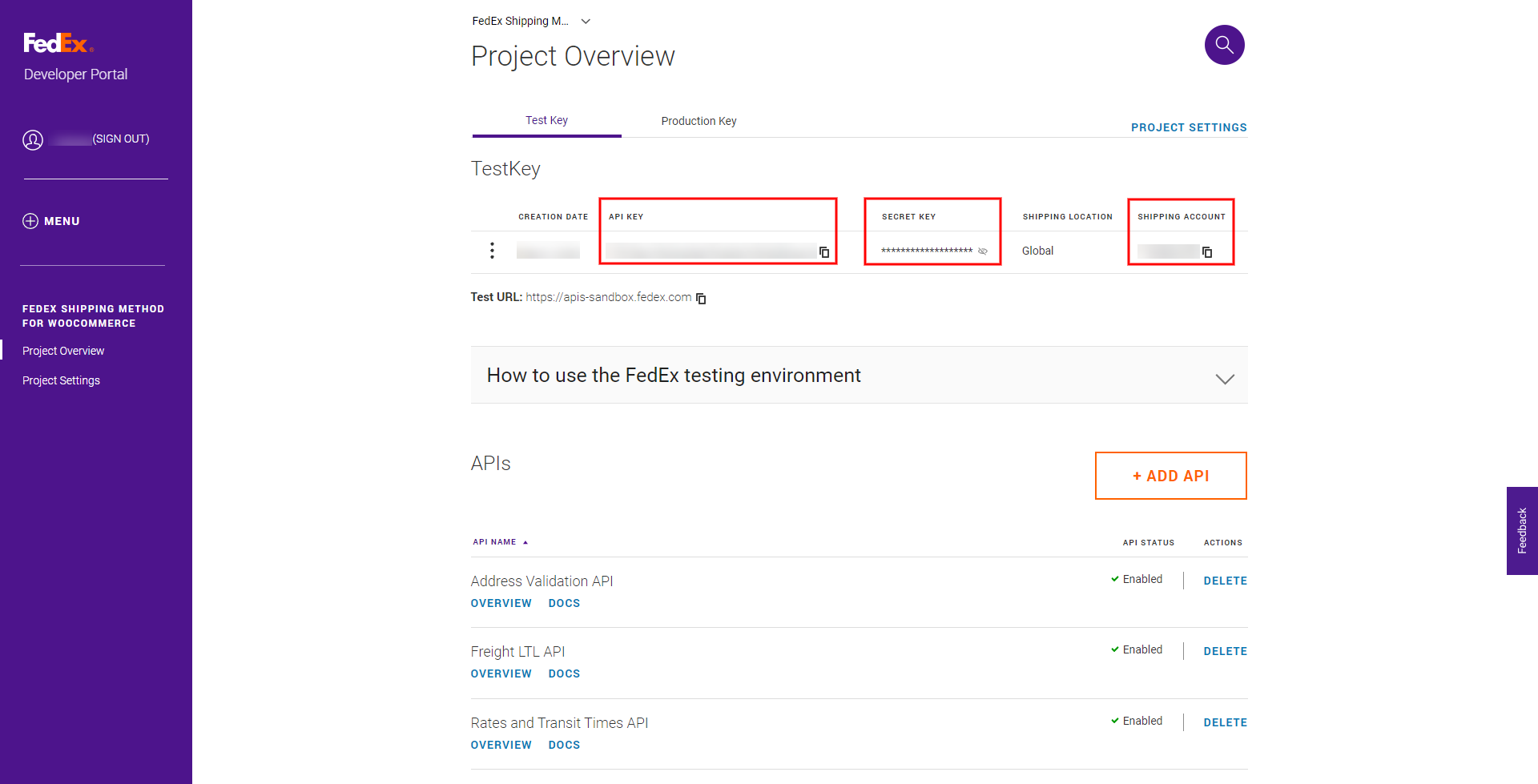Toggle the Secret Key visibility eye icon
This screenshot has height=784, width=1538.
(x=983, y=251)
